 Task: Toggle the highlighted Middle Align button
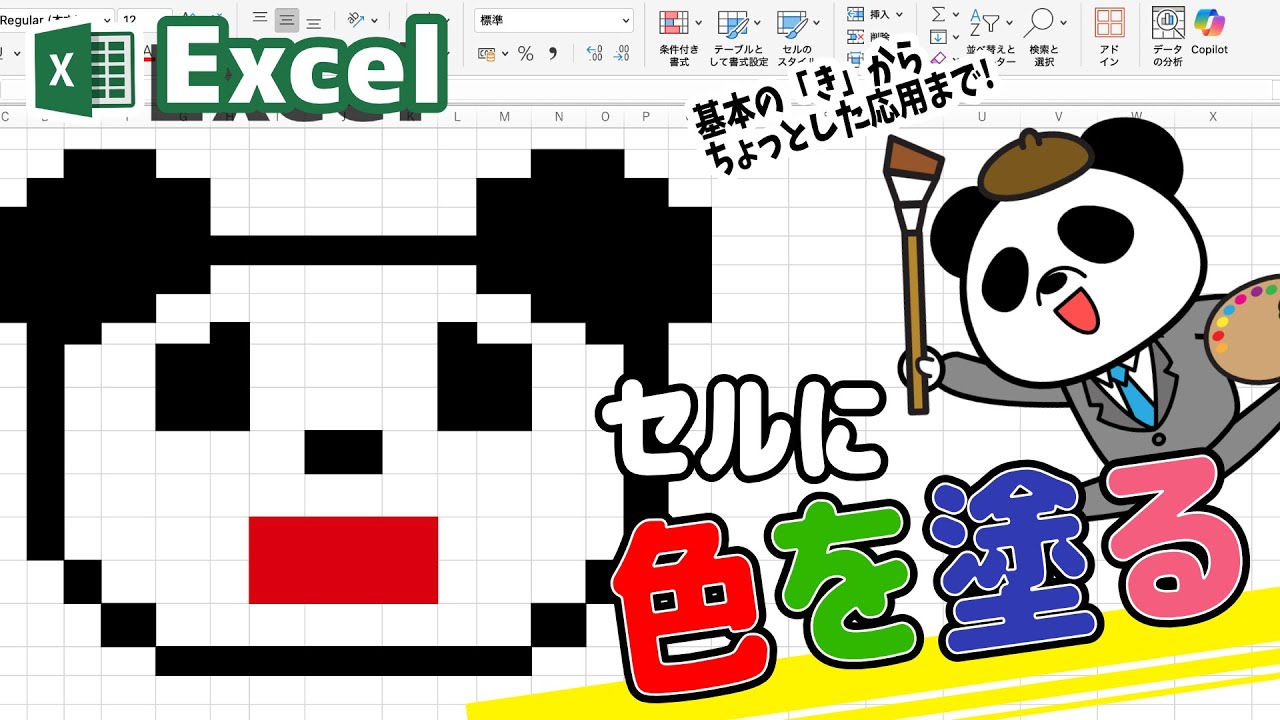click(287, 19)
